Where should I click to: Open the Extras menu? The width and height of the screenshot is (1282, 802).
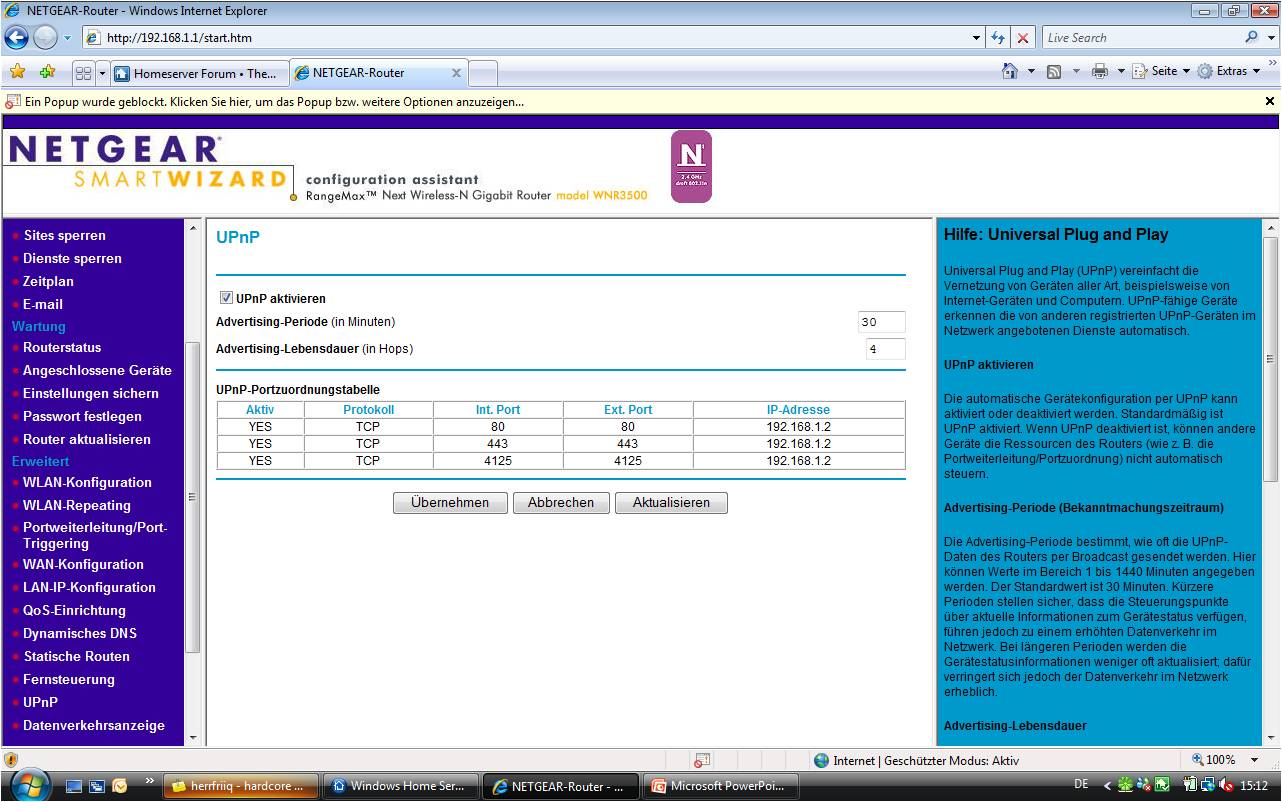coord(1229,72)
